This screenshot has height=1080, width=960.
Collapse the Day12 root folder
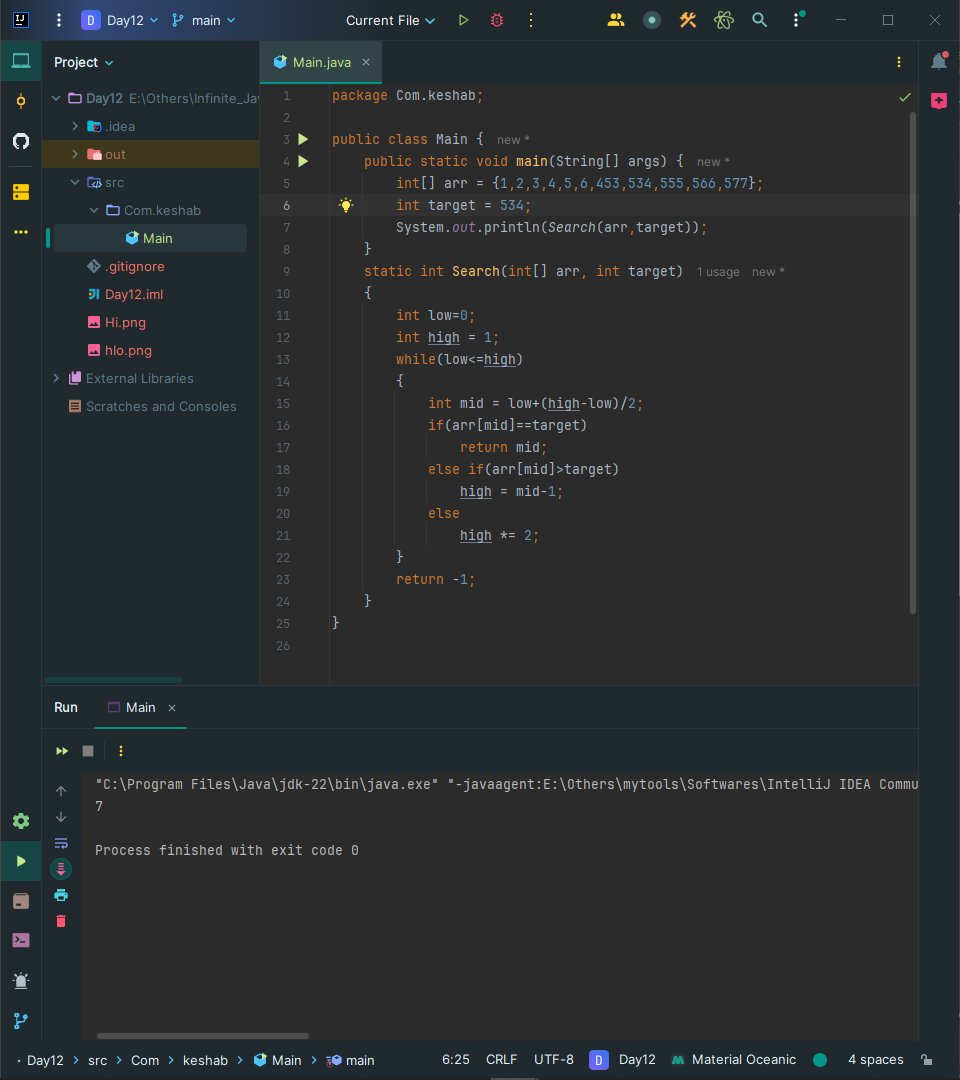point(56,98)
